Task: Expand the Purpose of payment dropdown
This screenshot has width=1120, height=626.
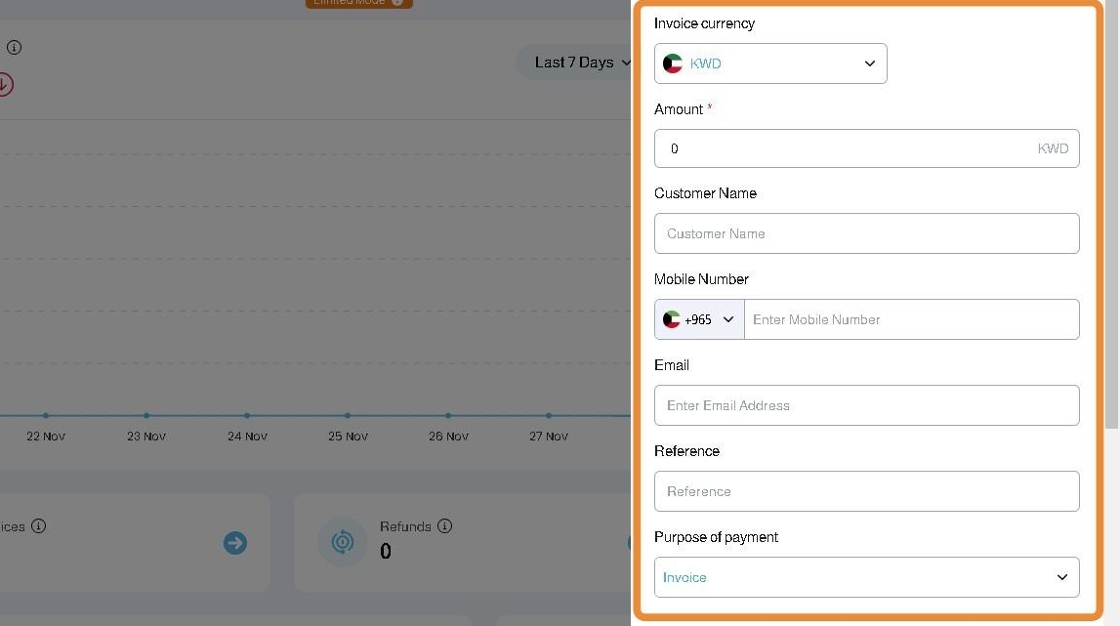Action: point(866,577)
